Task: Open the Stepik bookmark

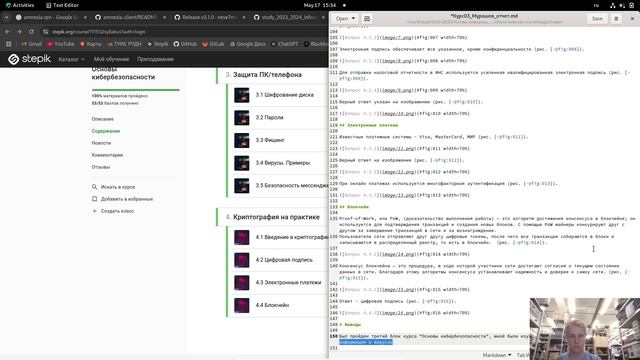Action: pyautogui.click(x=158, y=44)
